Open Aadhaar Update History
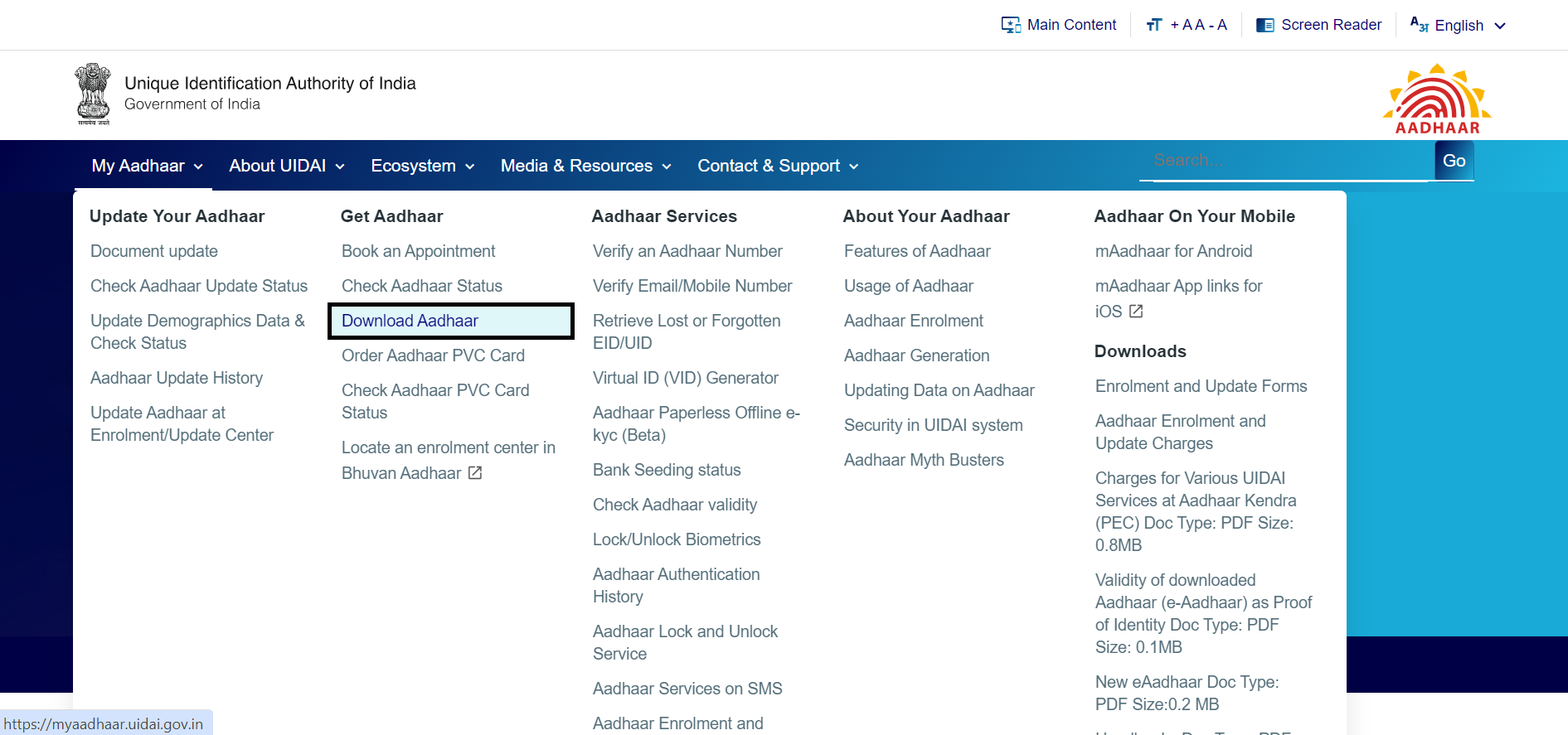1568x735 pixels. 177,378
